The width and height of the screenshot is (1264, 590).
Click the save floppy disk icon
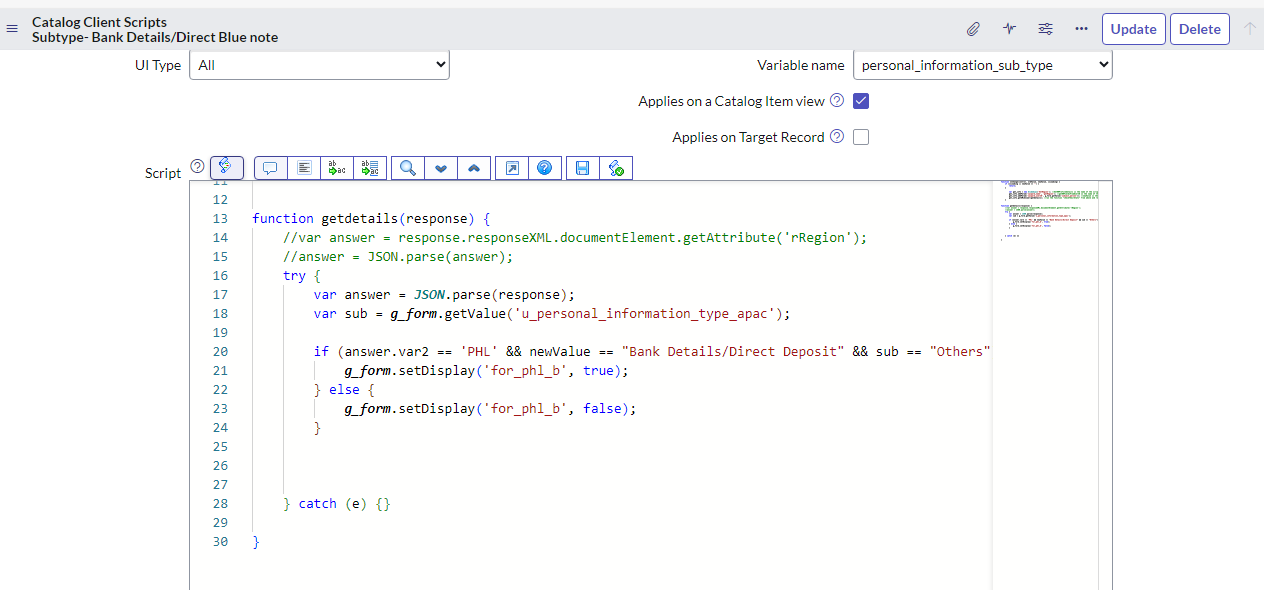[583, 168]
